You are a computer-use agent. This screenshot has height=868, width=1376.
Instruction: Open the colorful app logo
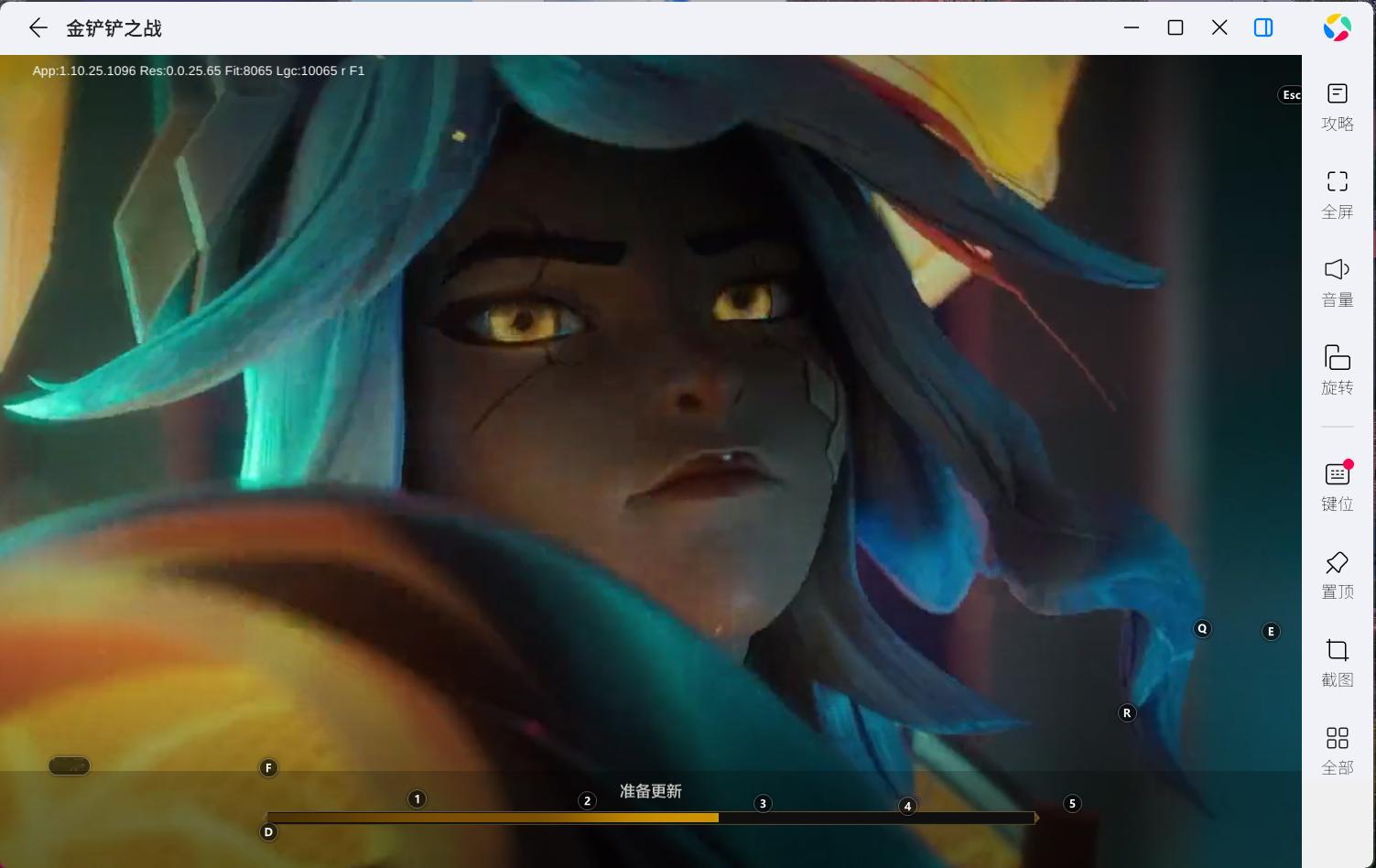[x=1337, y=27]
